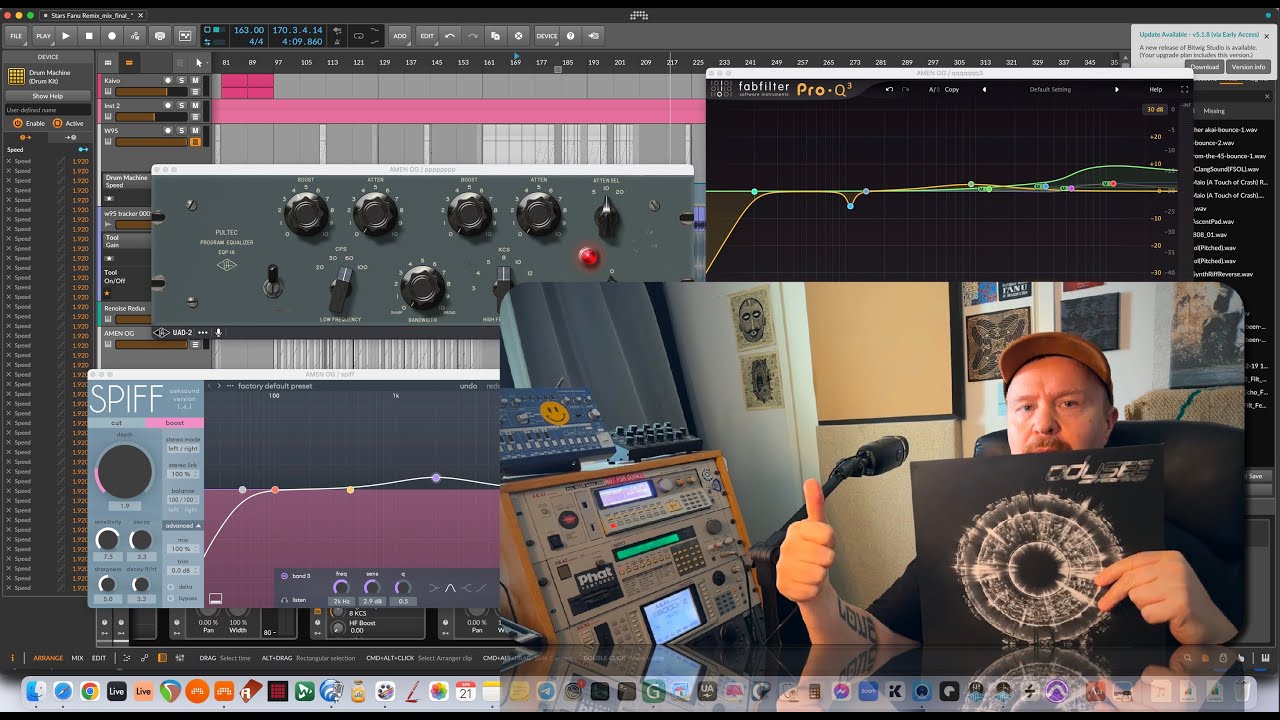The height and width of the screenshot is (720, 1280).
Task: Click Copy in FabFilter Pro-Q 3 header
Action: coord(952,89)
